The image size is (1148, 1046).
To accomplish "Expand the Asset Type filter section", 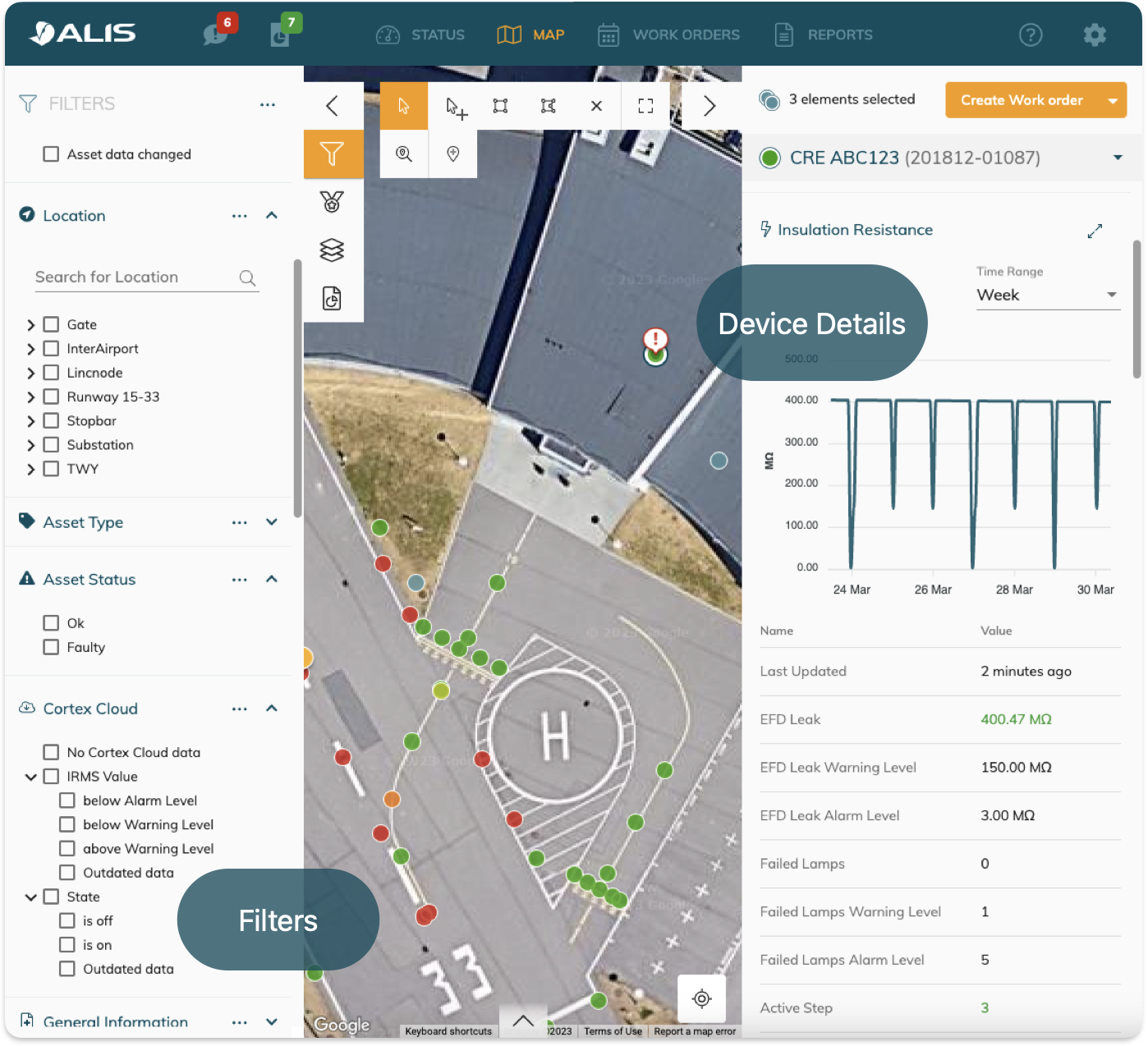I will [x=272, y=522].
